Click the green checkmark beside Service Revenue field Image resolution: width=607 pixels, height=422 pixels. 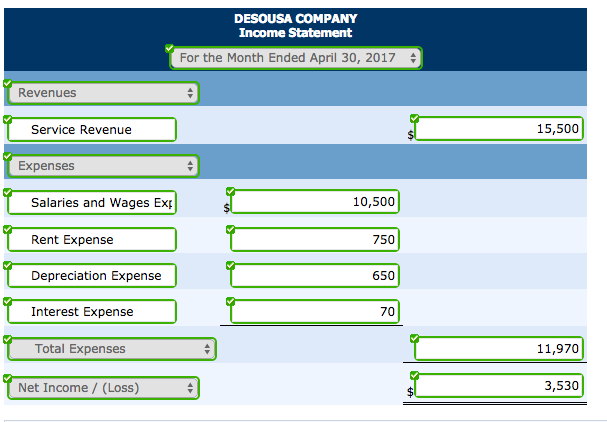(x=7, y=119)
